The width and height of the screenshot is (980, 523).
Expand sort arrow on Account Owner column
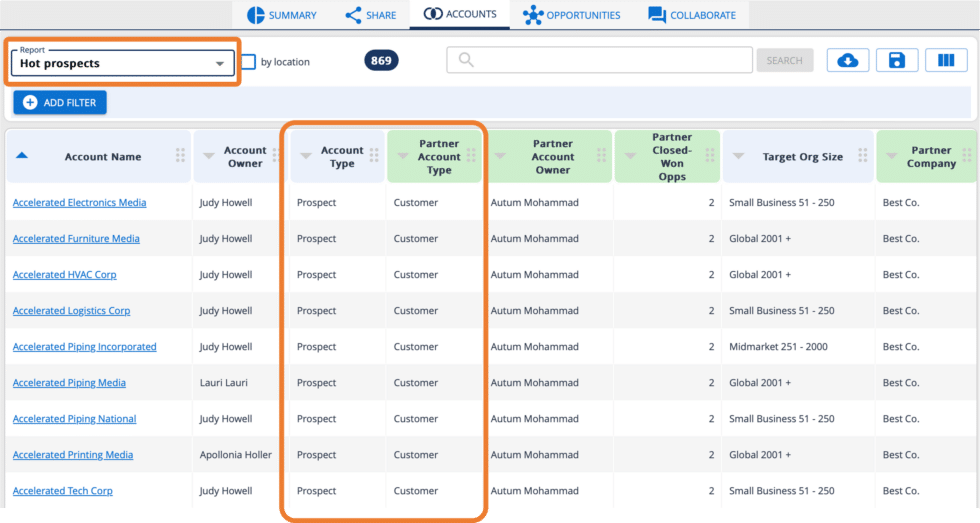click(x=209, y=156)
